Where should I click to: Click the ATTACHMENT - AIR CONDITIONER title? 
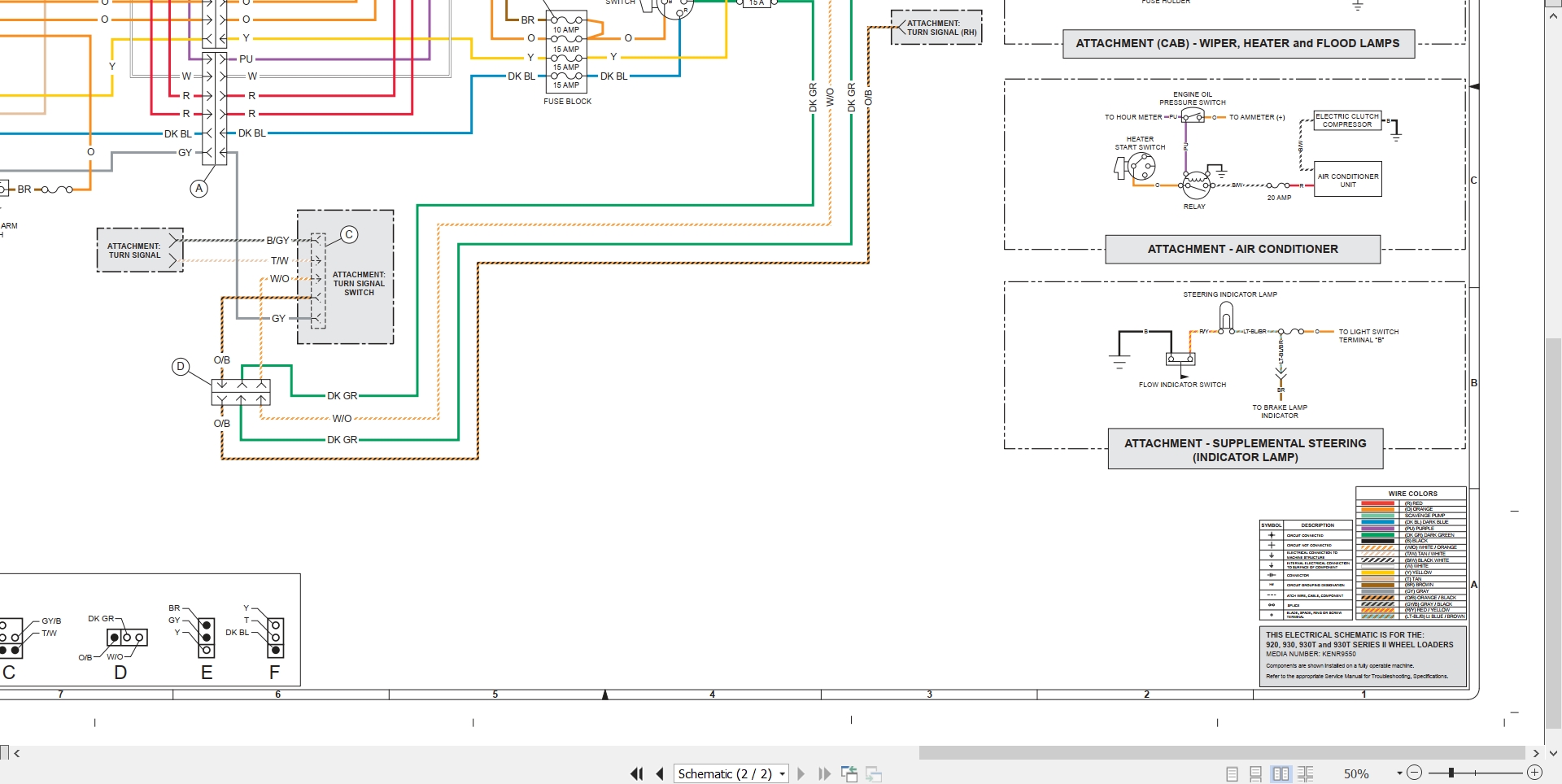1242,249
